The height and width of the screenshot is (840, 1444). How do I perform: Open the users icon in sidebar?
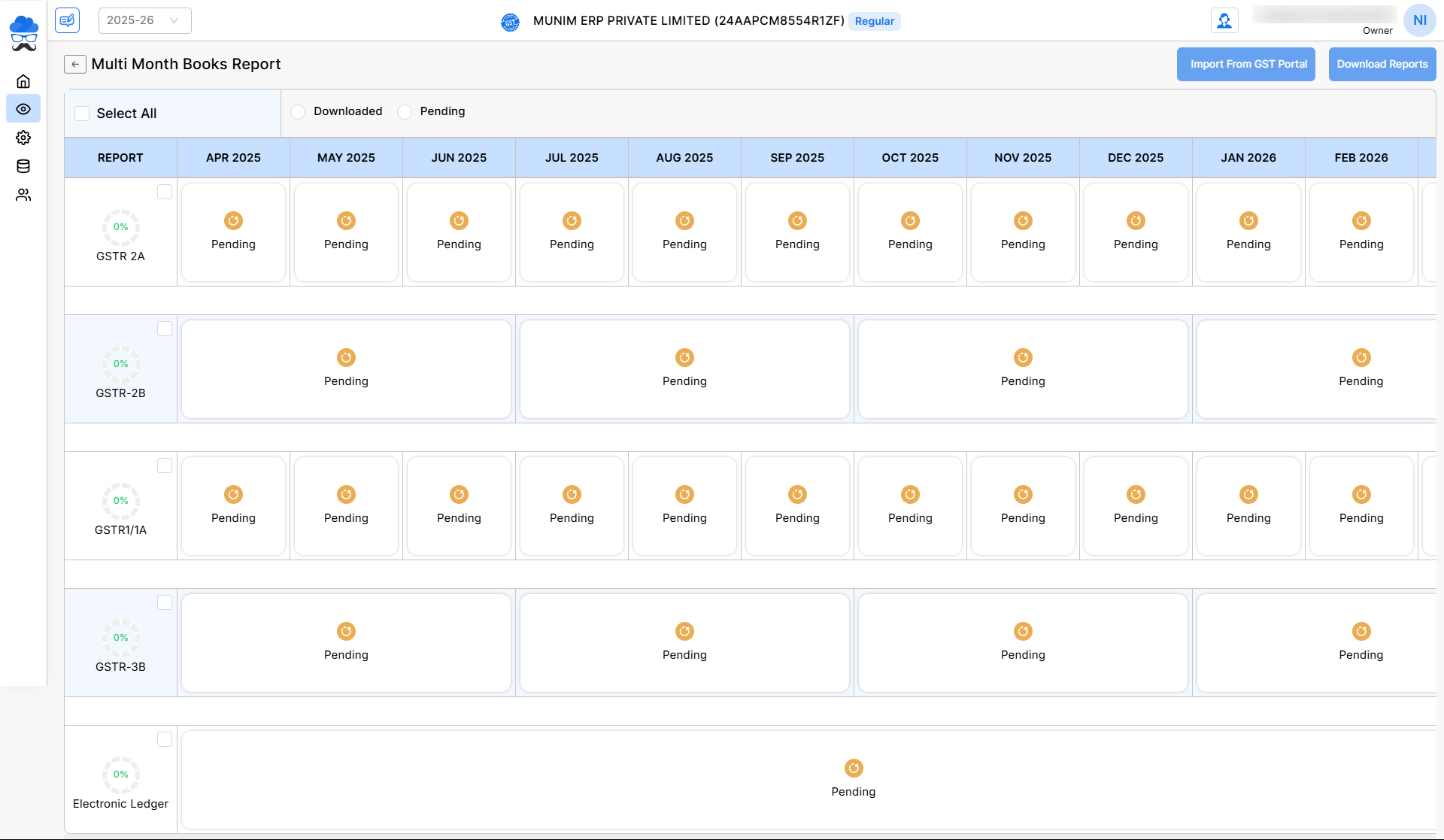coord(23,195)
